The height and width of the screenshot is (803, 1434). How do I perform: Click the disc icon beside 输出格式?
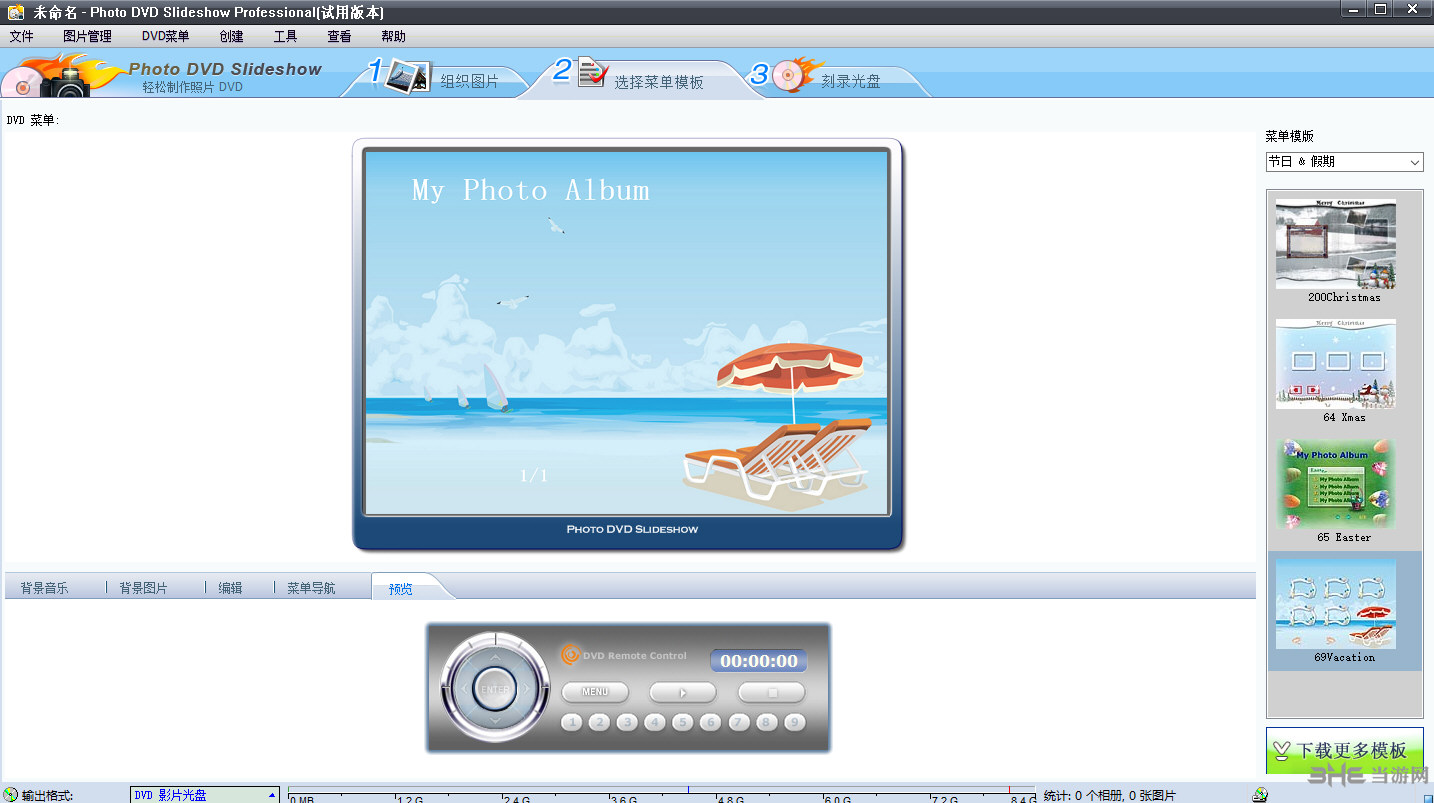point(12,793)
